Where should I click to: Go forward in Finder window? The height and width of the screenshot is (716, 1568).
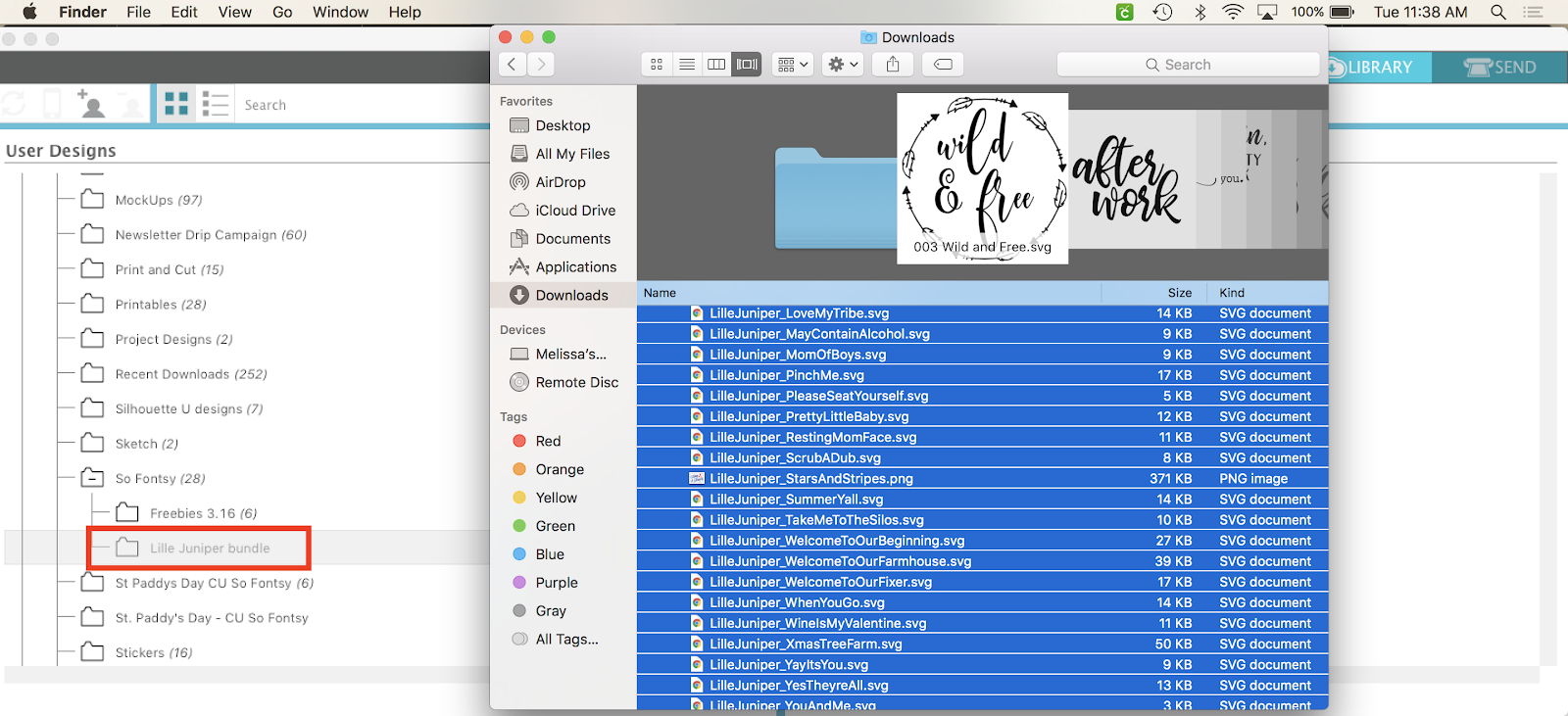541,65
